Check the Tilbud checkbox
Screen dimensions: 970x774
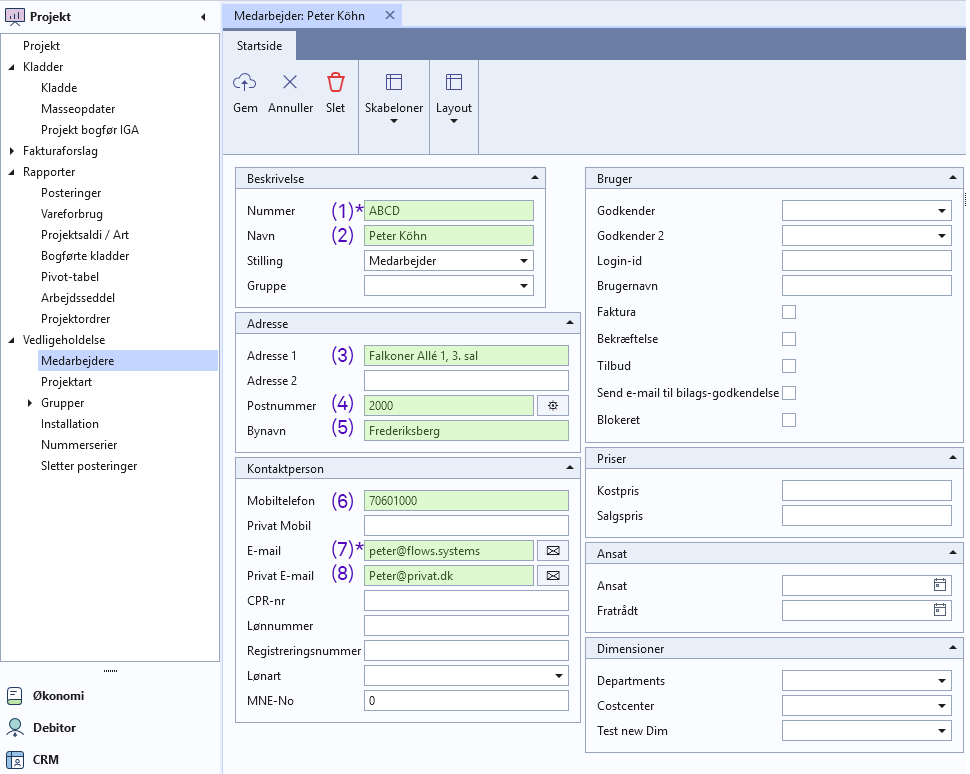pyautogui.click(x=789, y=366)
